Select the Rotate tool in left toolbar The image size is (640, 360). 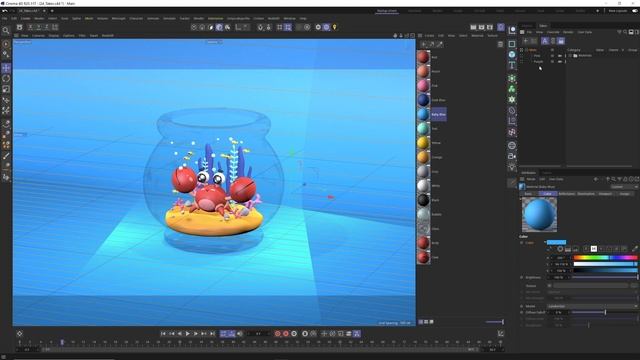coord(6,78)
